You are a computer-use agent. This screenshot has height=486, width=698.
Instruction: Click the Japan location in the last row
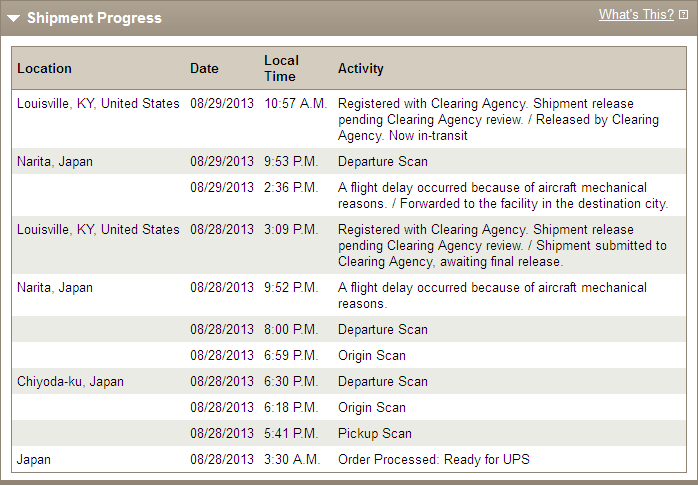coord(33,460)
